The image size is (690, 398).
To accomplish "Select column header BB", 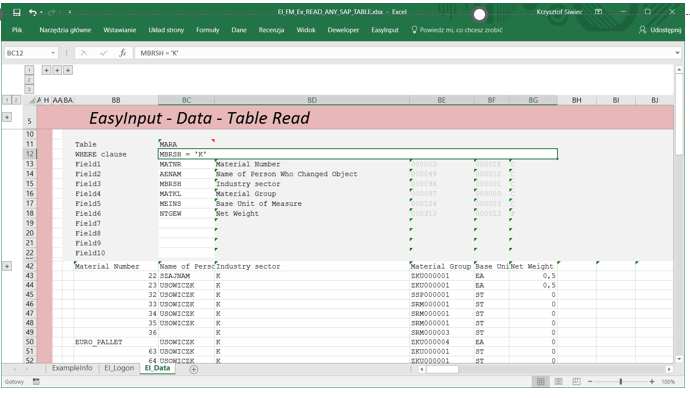I will point(116,100).
